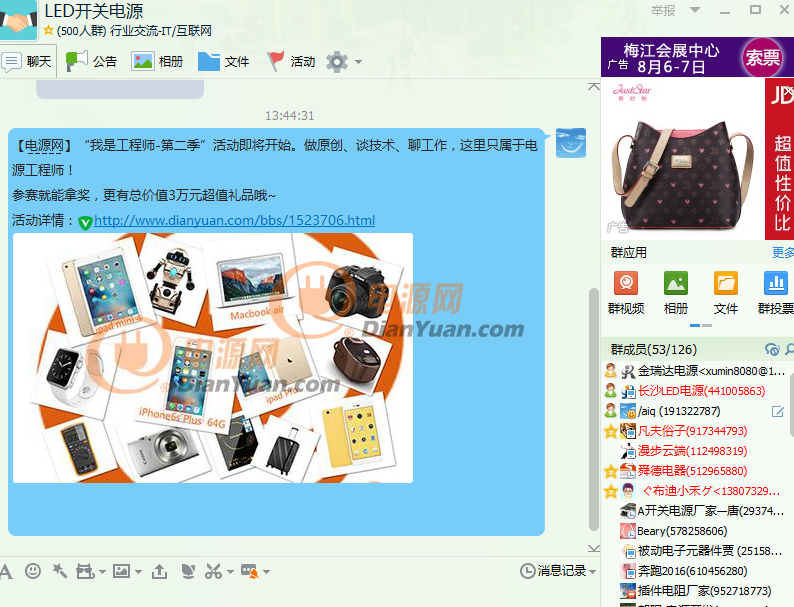Open the emoji smiley picker
Image resolution: width=794 pixels, height=607 pixels.
pos(33,572)
